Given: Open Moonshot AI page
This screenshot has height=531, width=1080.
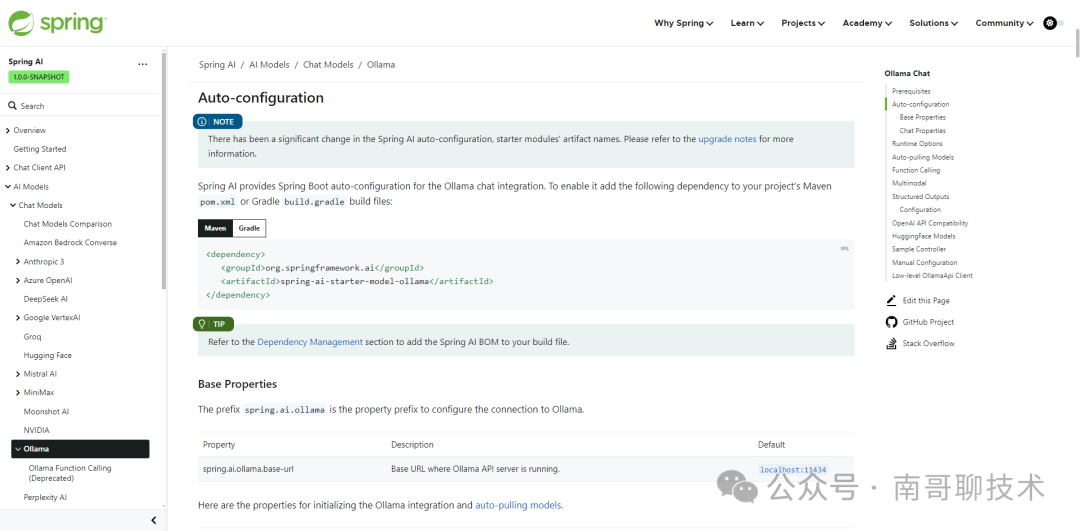Looking at the screenshot, I should click(46, 412).
